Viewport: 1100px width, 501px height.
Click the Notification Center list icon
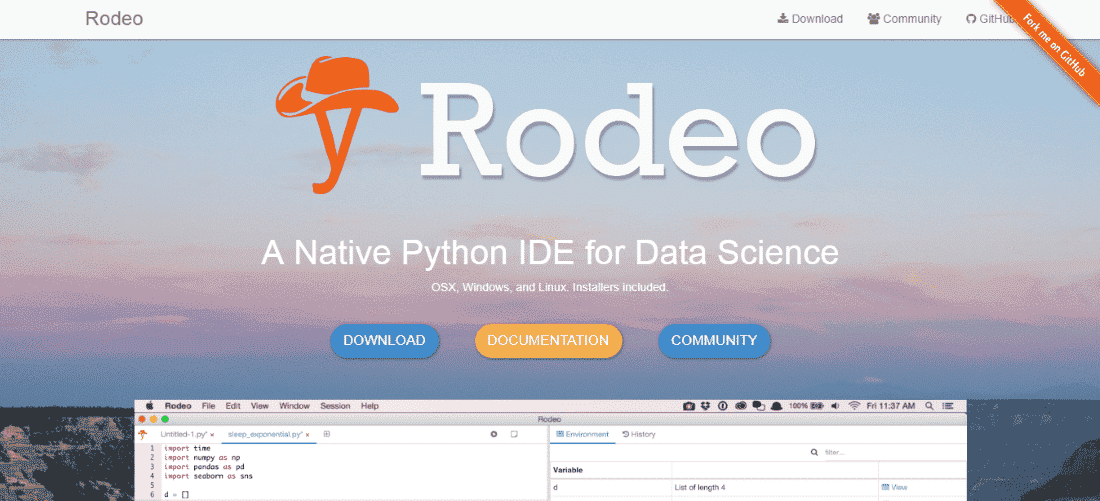948,406
